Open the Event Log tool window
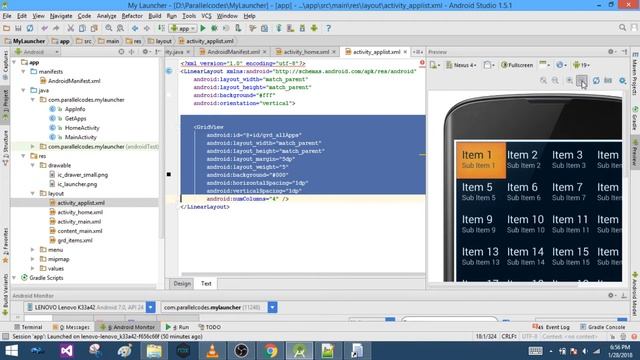 551,327
